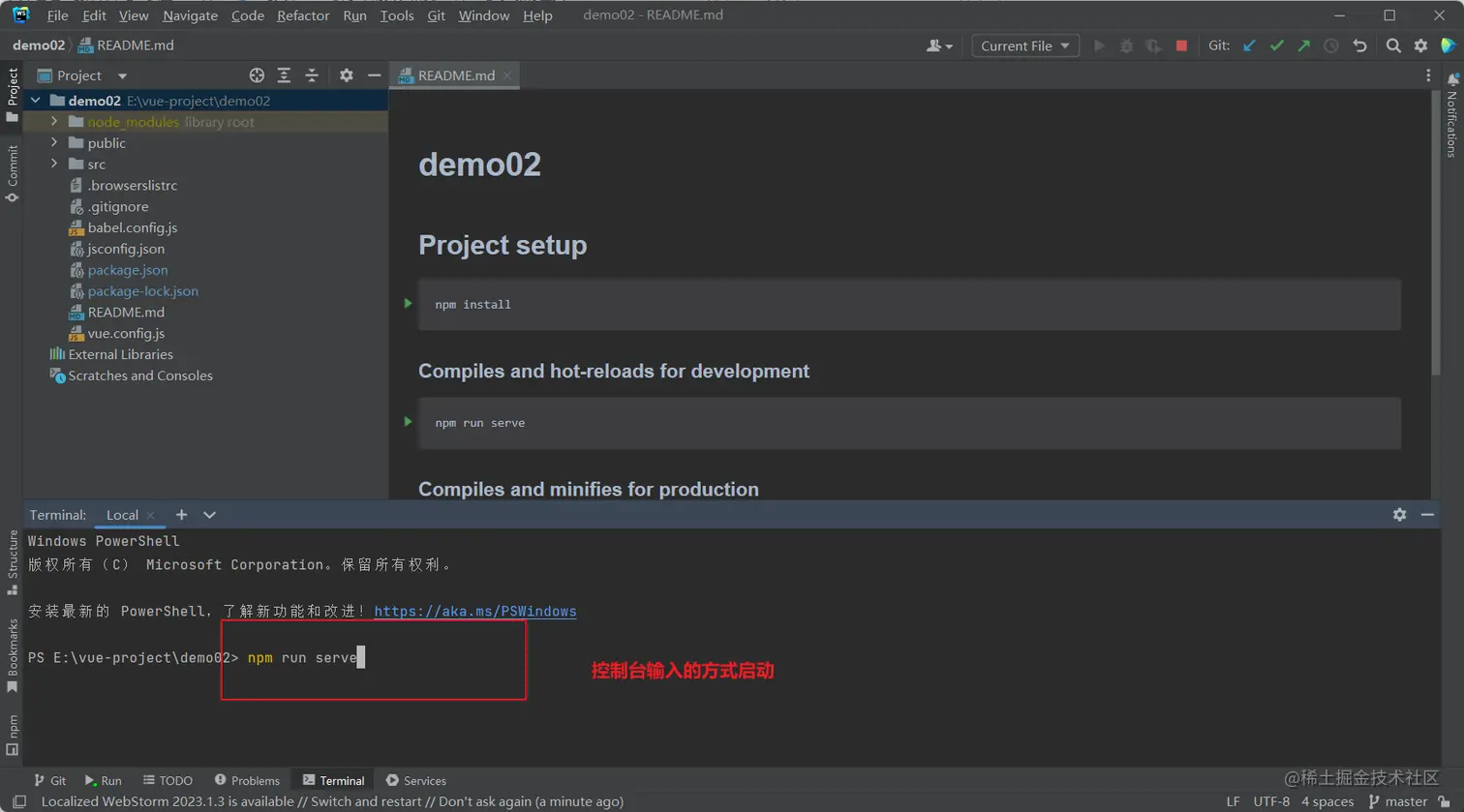Collapse the demo02 root folder

tap(36, 101)
